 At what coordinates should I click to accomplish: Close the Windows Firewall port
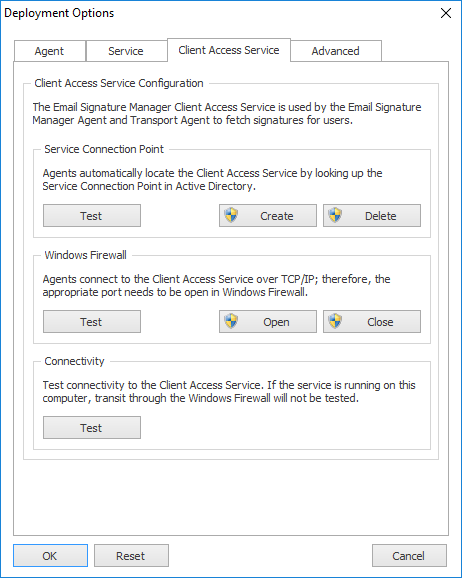click(x=372, y=321)
